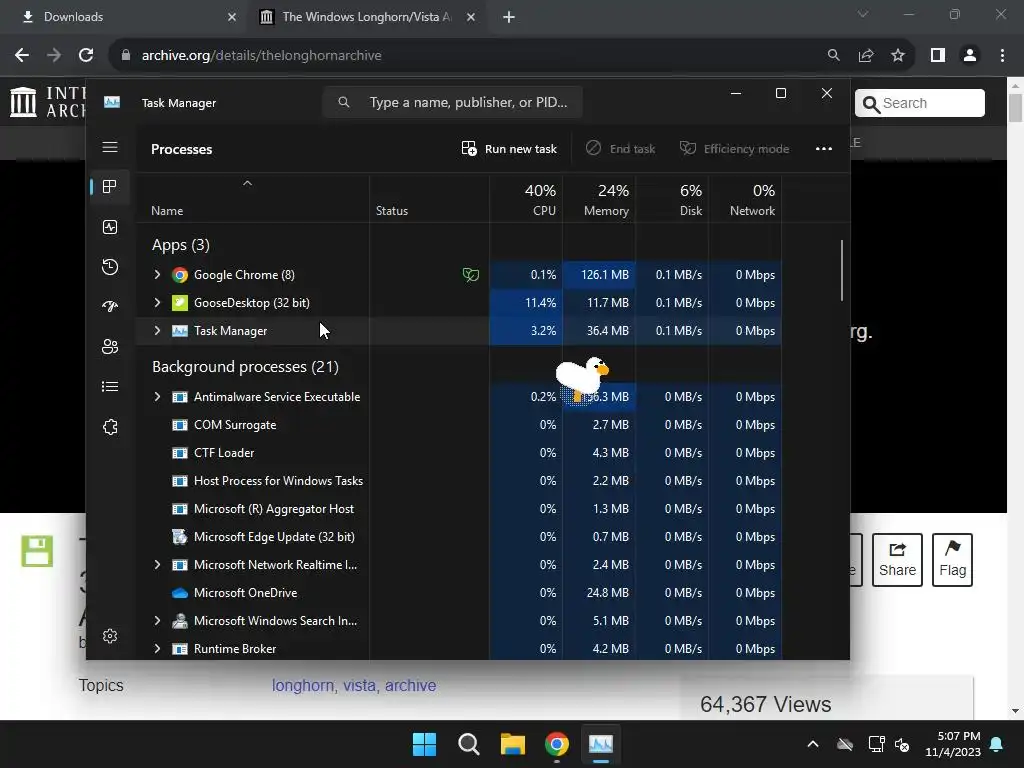Select the COM Surrogate process row
This screenshot has width=1024, height=768.
(458, 425)
